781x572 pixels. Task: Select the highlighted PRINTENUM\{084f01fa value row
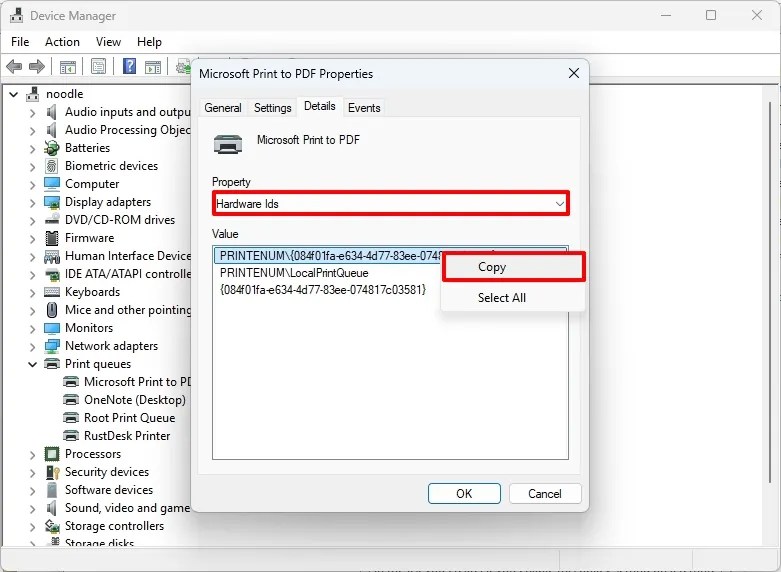329,256
